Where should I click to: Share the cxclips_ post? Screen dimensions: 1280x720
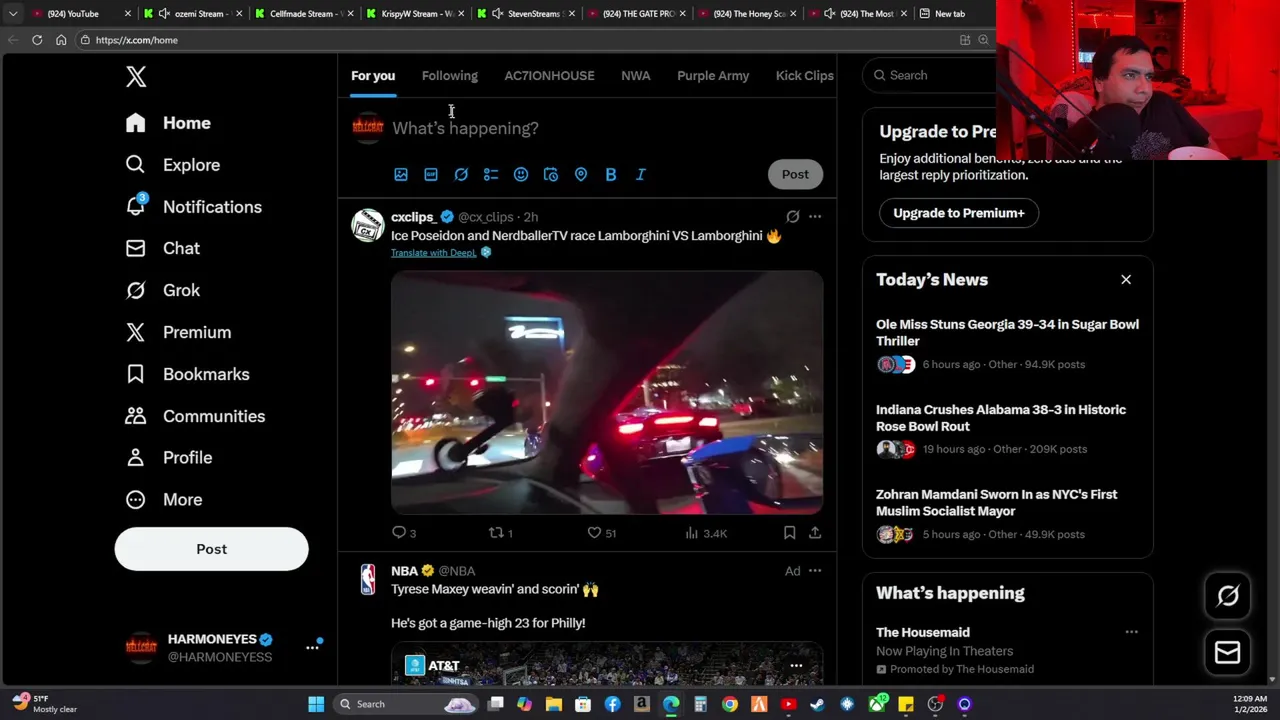tap(815, 533)
